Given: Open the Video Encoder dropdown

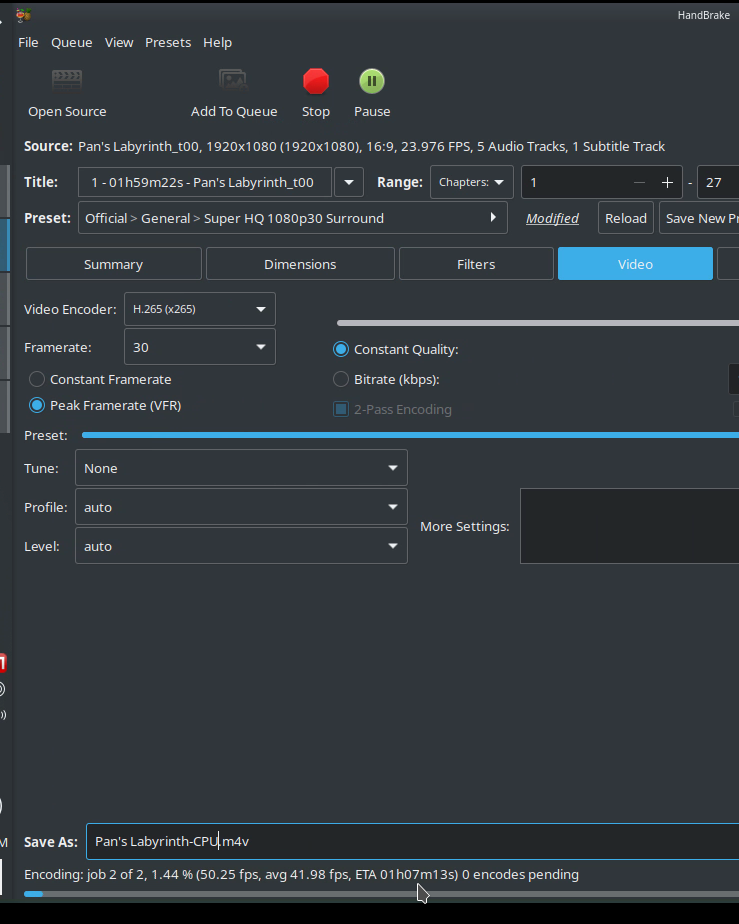Looking at the screenshot, I should tap(200, 309).
